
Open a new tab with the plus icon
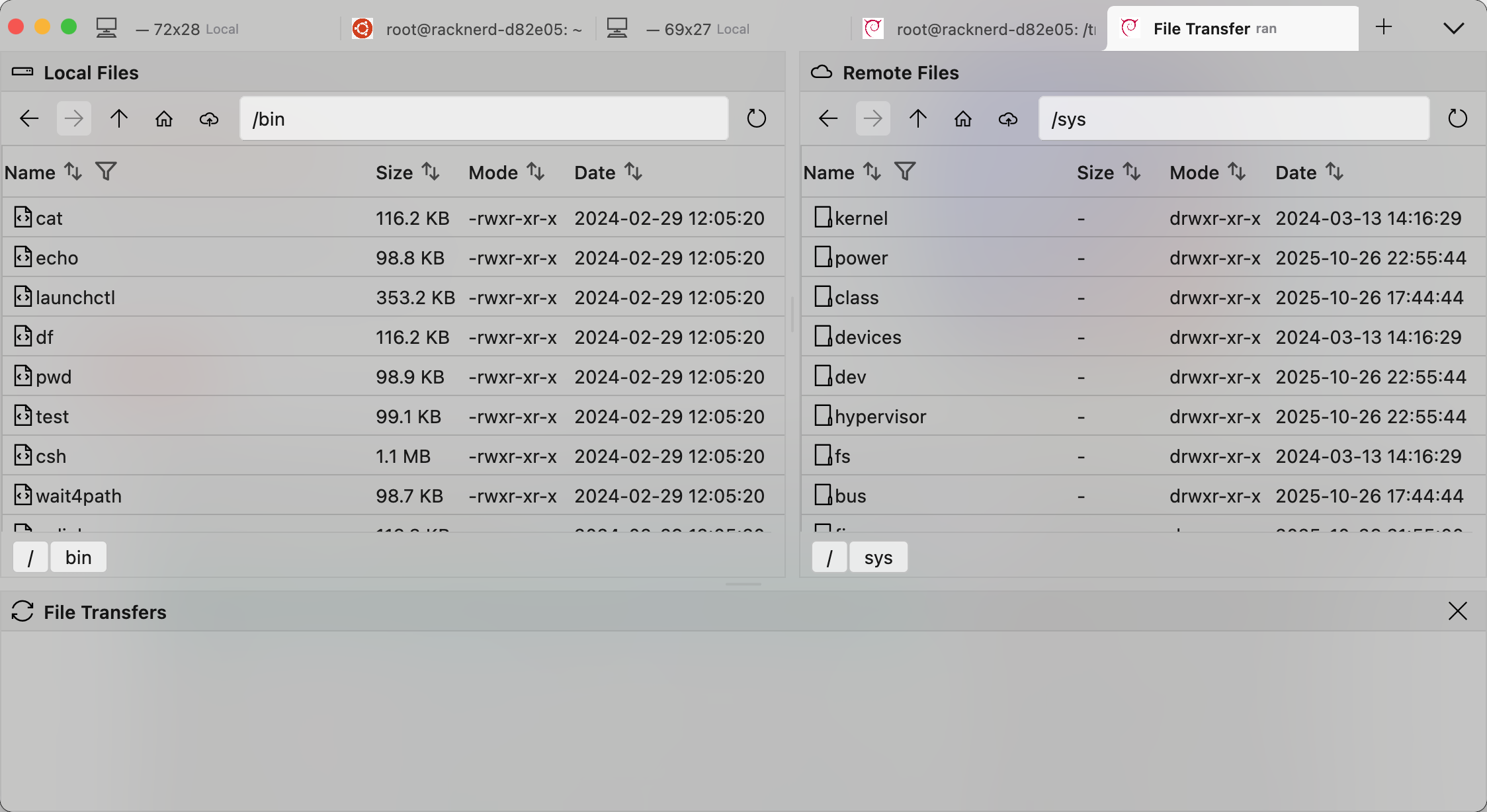[1384, 28]
